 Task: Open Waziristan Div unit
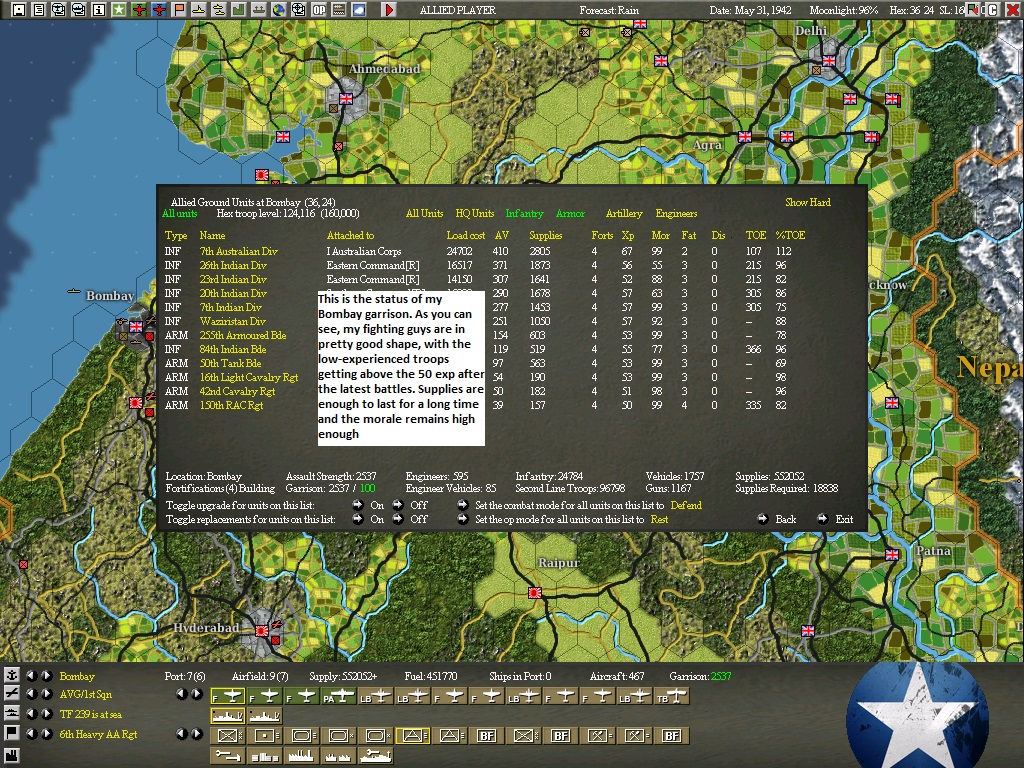232,321
